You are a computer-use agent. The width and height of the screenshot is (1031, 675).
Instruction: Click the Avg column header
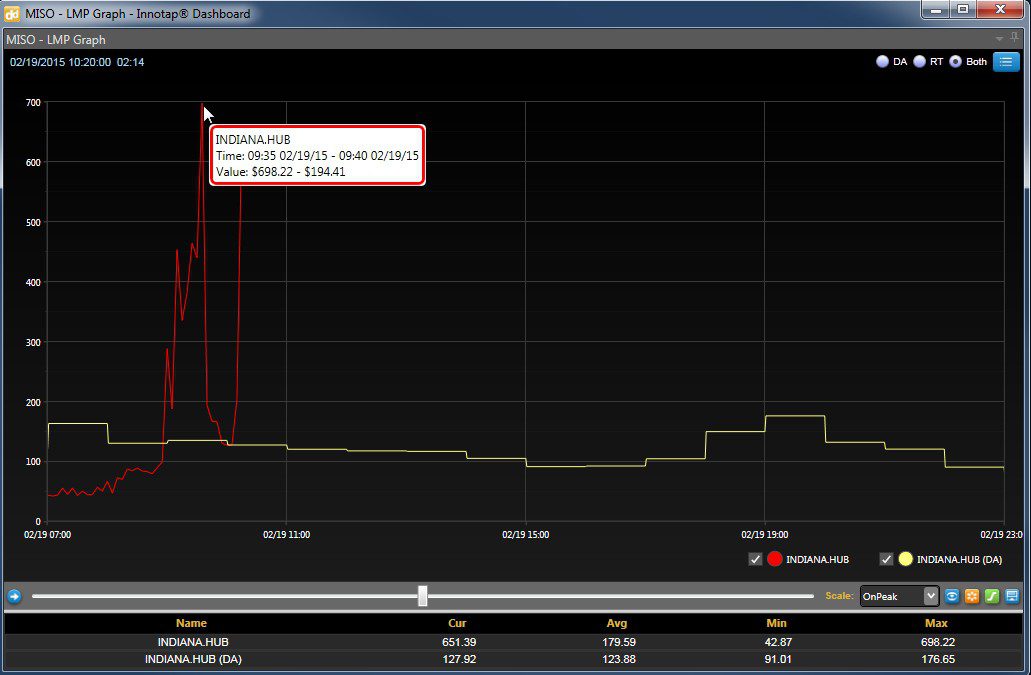coord(617,623)
